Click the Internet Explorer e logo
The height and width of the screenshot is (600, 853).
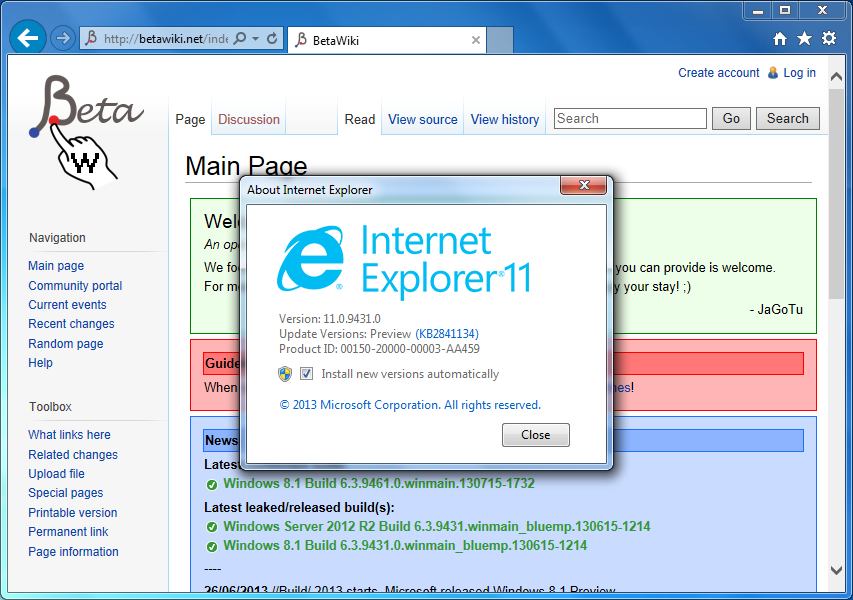click(x=311, y=258)
